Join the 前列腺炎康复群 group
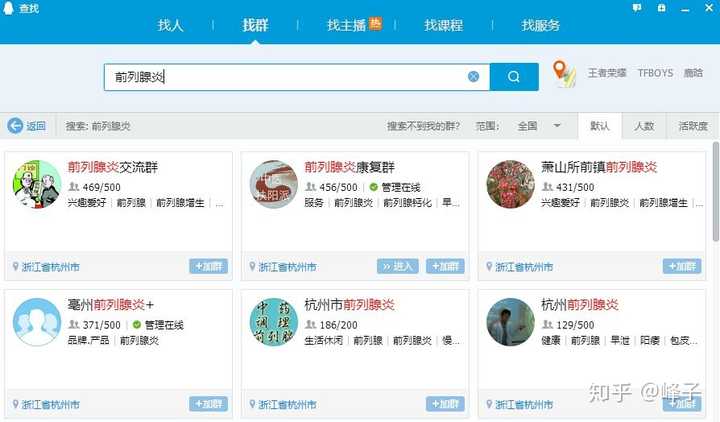The height and width of the screenshot is (422, 720). tap(445, 266)
